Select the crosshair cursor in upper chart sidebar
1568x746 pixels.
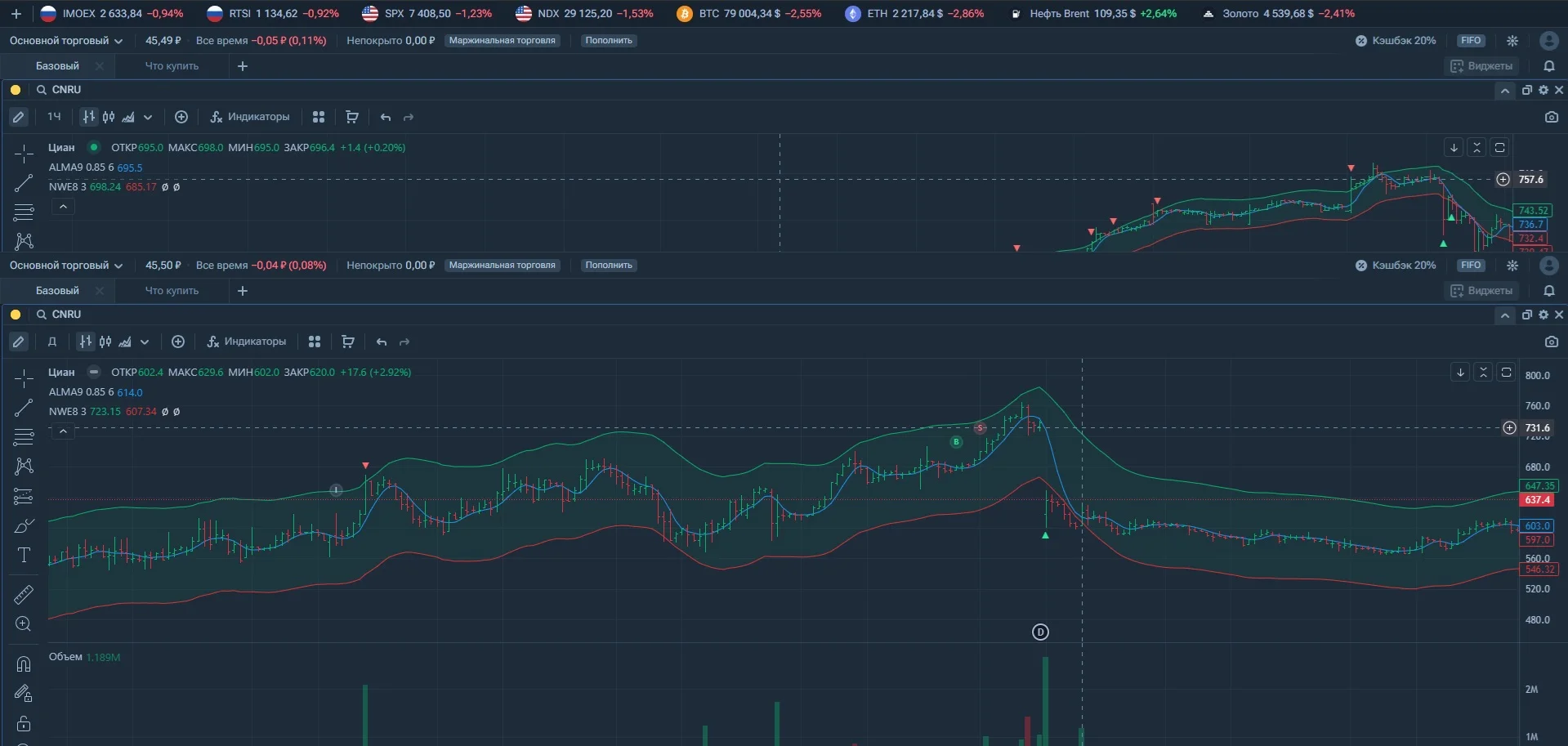(x=24, y=154)
